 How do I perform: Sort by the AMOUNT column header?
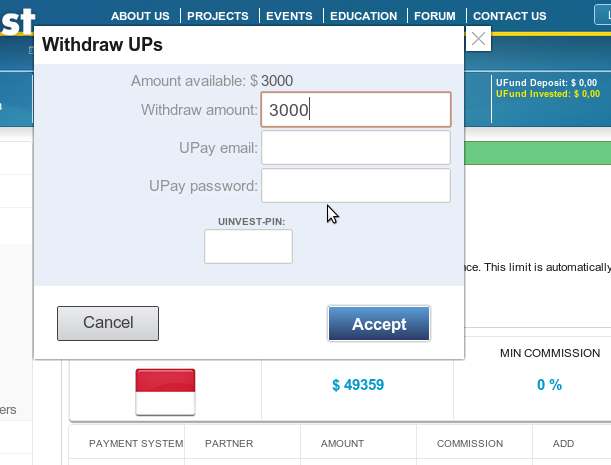342,443
